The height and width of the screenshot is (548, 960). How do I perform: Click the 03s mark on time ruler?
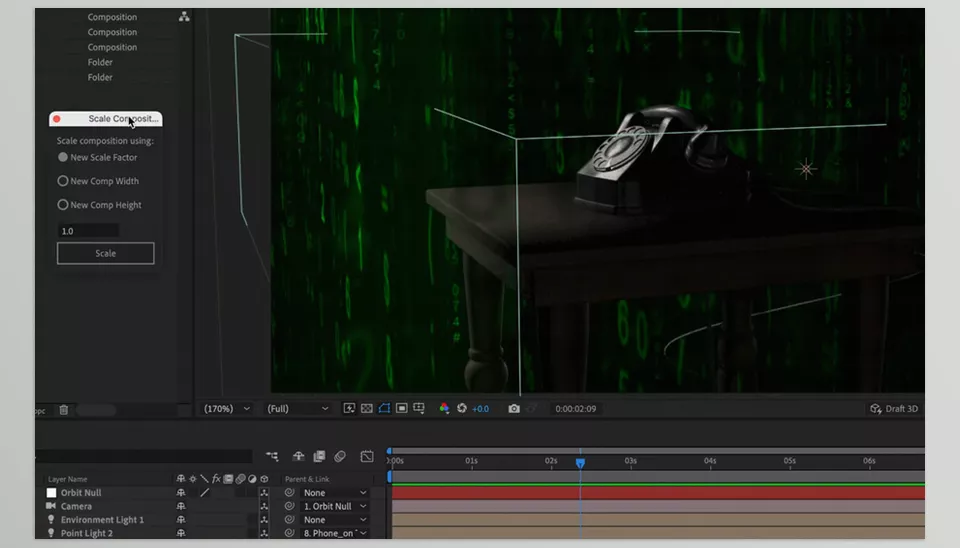(x=631, y=461)
